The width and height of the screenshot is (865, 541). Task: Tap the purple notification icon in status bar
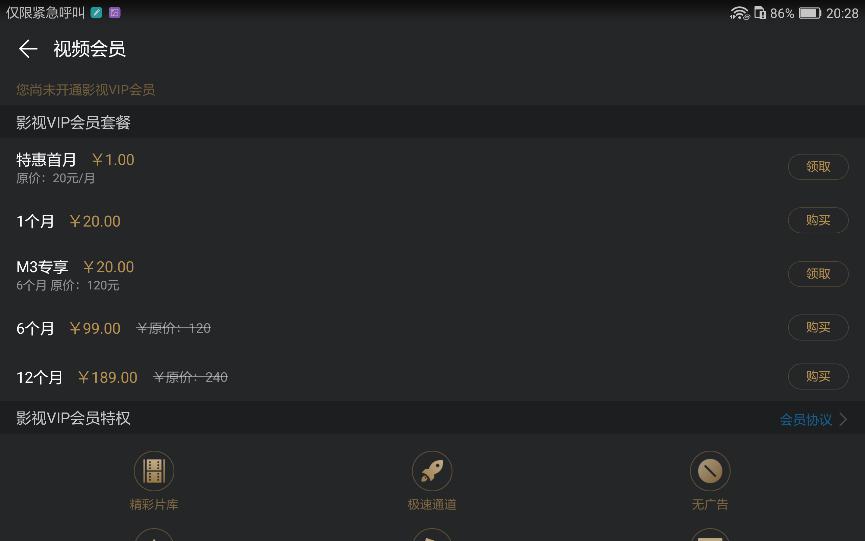115,13
